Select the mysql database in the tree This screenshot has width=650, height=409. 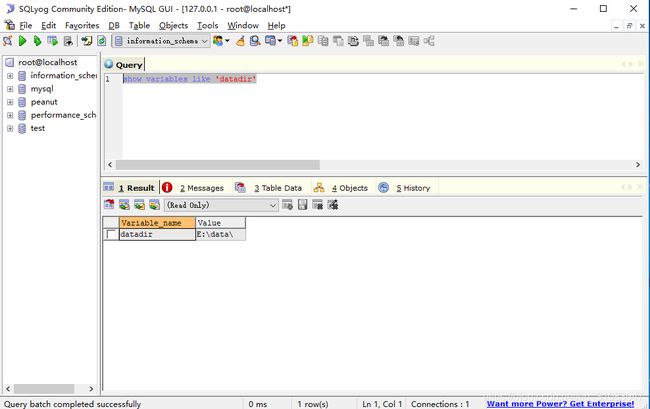click(42, 89)
